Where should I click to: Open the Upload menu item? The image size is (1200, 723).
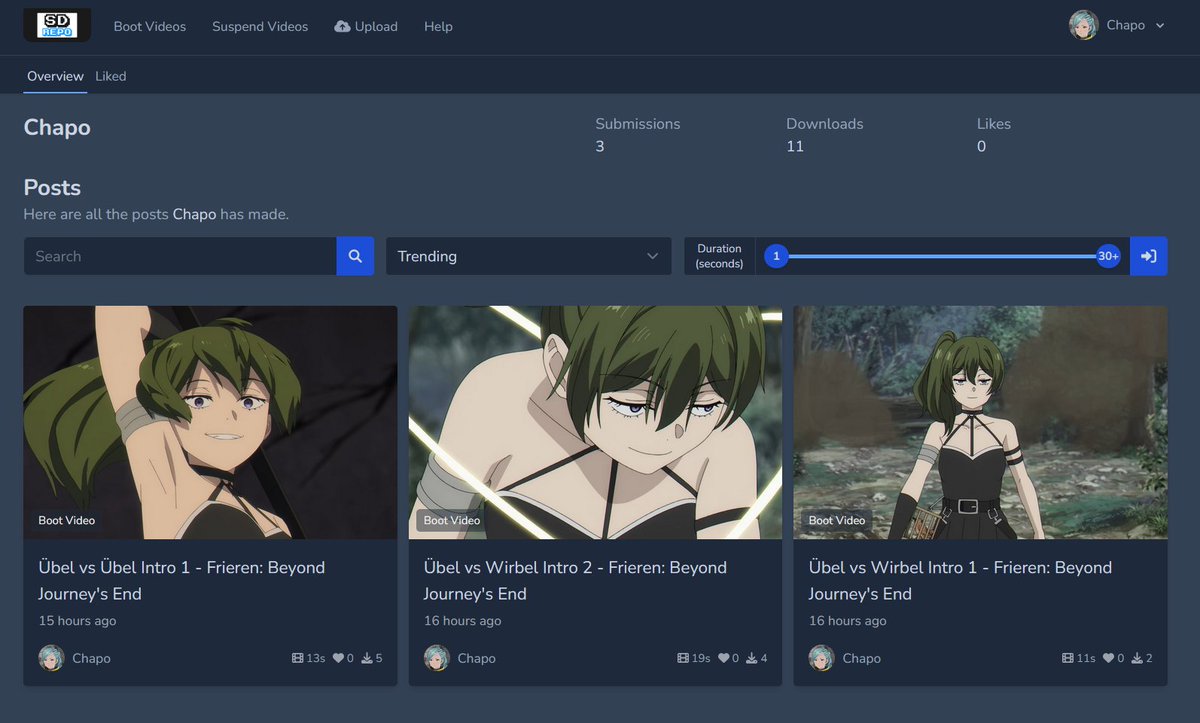(366, 26)
